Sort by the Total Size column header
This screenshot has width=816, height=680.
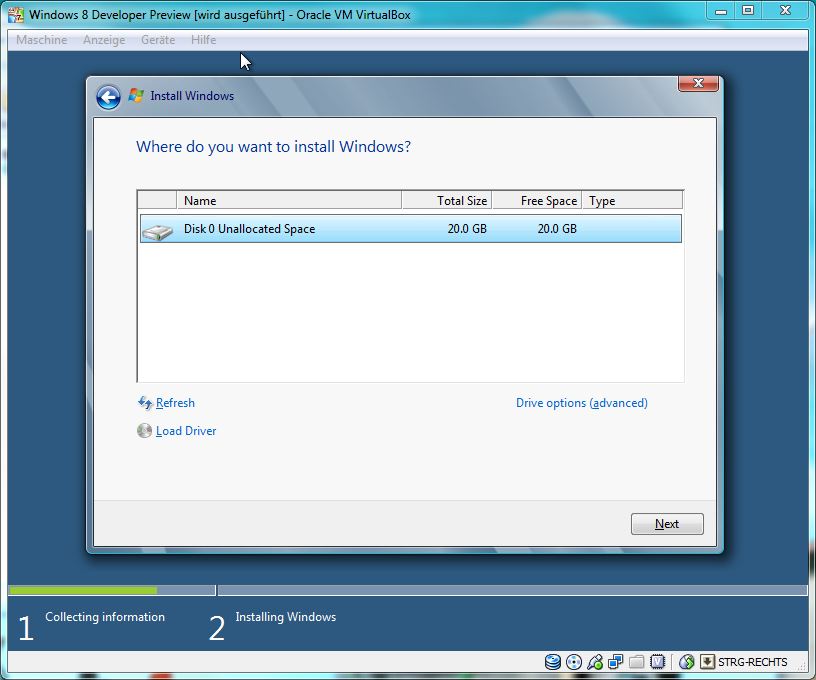coord(447,200)
